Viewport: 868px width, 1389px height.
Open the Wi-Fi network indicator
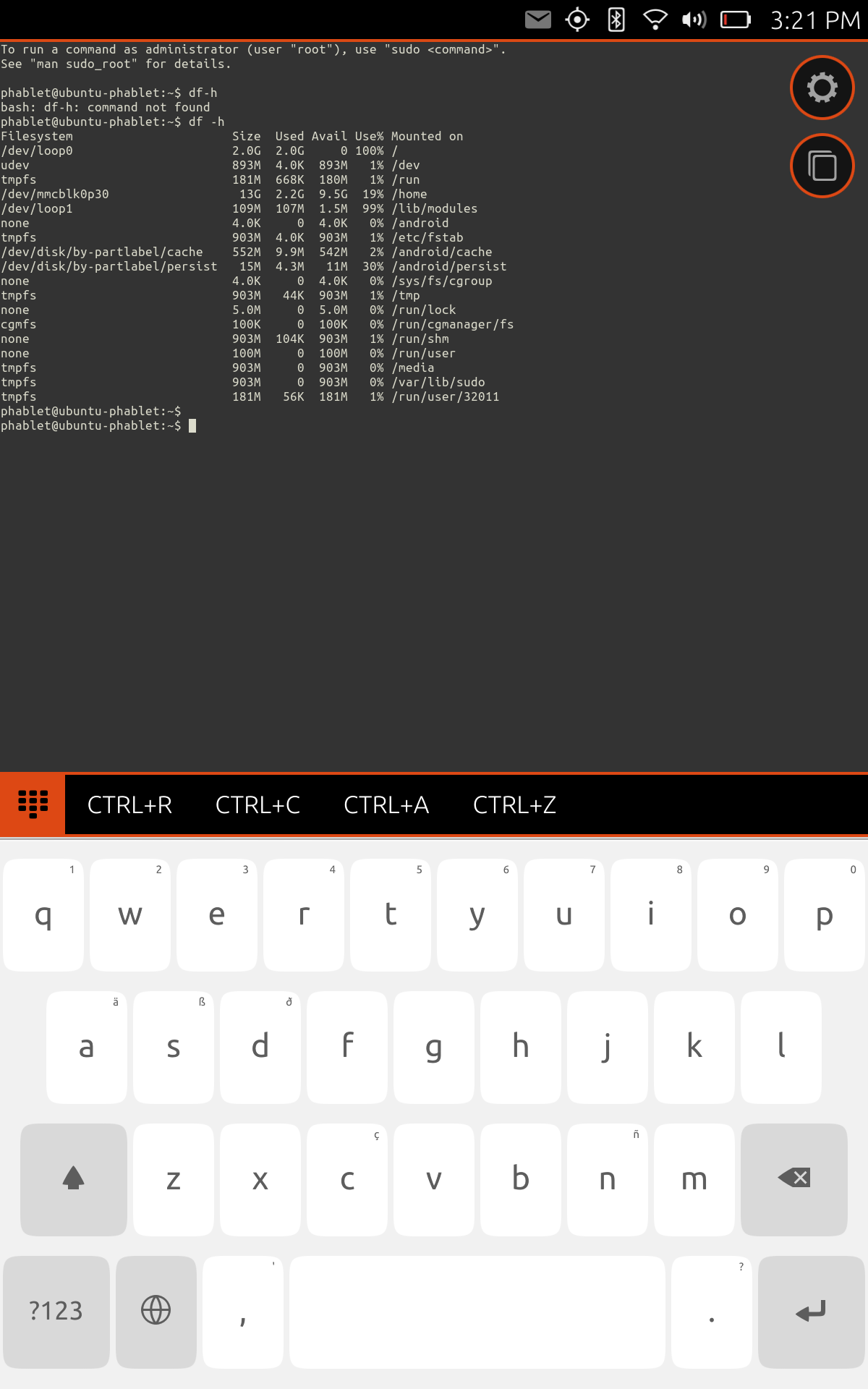pyautogui.click(x=655, y=20)
